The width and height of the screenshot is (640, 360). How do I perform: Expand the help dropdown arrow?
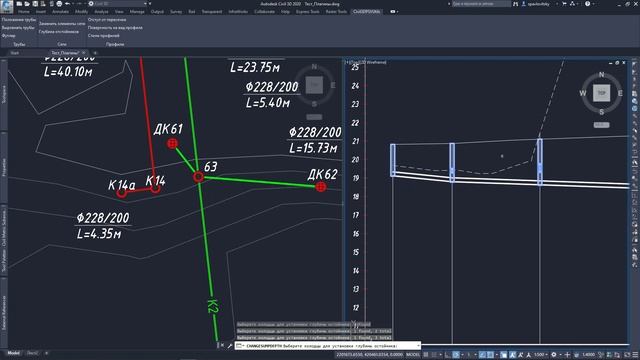(593, 4)
